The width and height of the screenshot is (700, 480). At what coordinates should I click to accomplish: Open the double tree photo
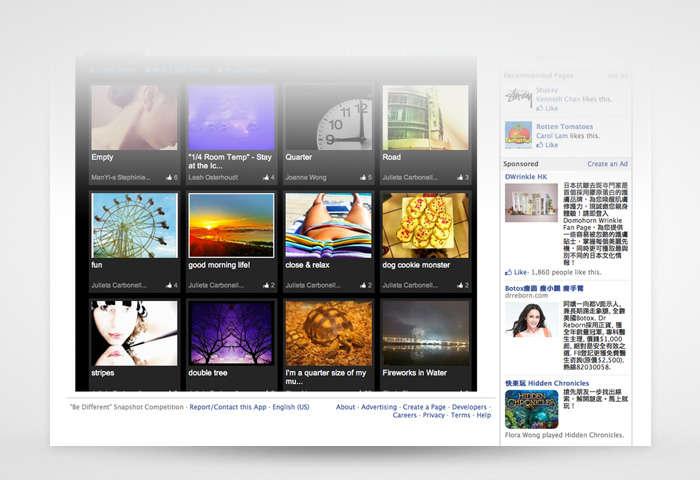point(231,333)
